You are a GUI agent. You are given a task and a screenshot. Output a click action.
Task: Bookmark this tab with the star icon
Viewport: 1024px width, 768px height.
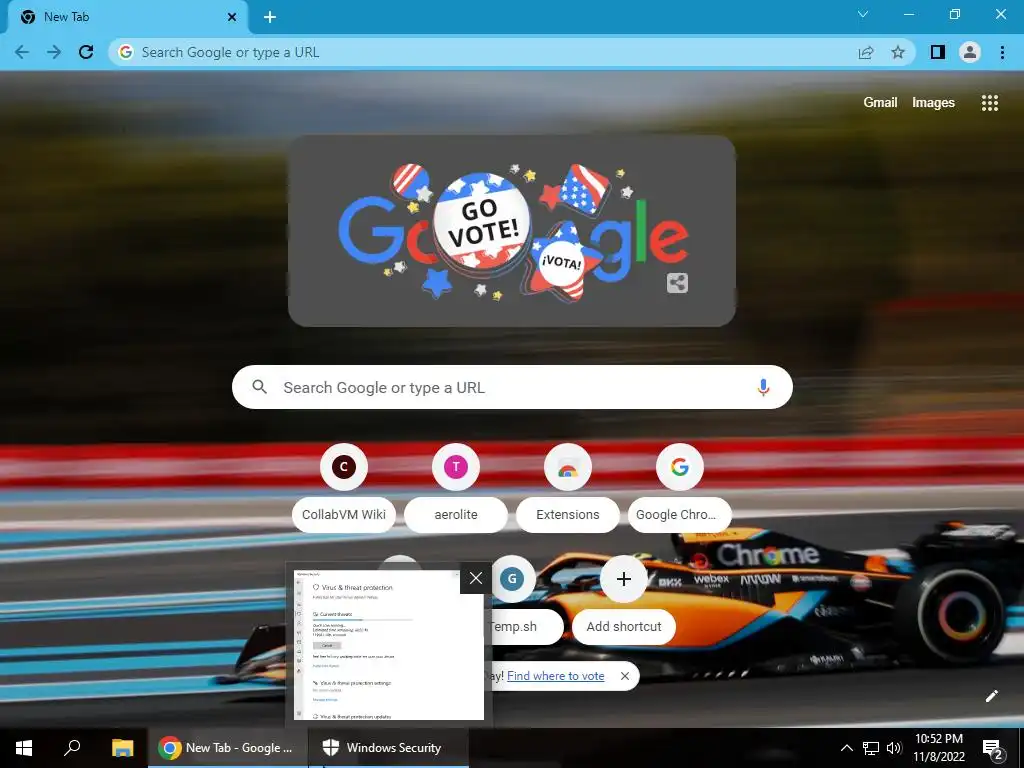[x=898, y=52]
